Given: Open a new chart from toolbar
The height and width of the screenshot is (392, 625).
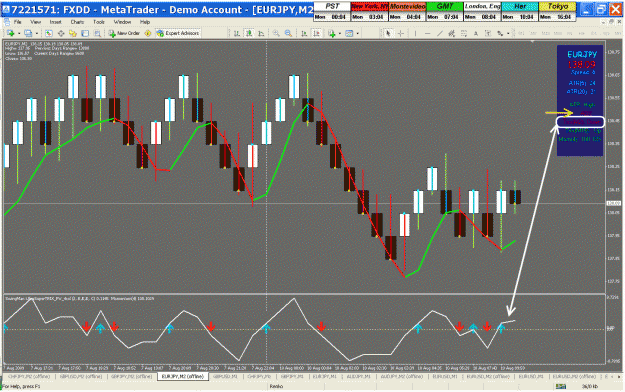Looking at the screenshot, I should point(10,33).
